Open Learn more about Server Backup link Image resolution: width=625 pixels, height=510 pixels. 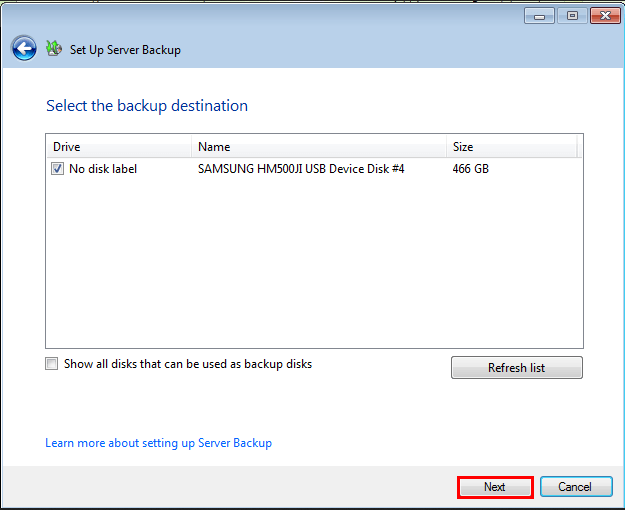click(158, 443)
